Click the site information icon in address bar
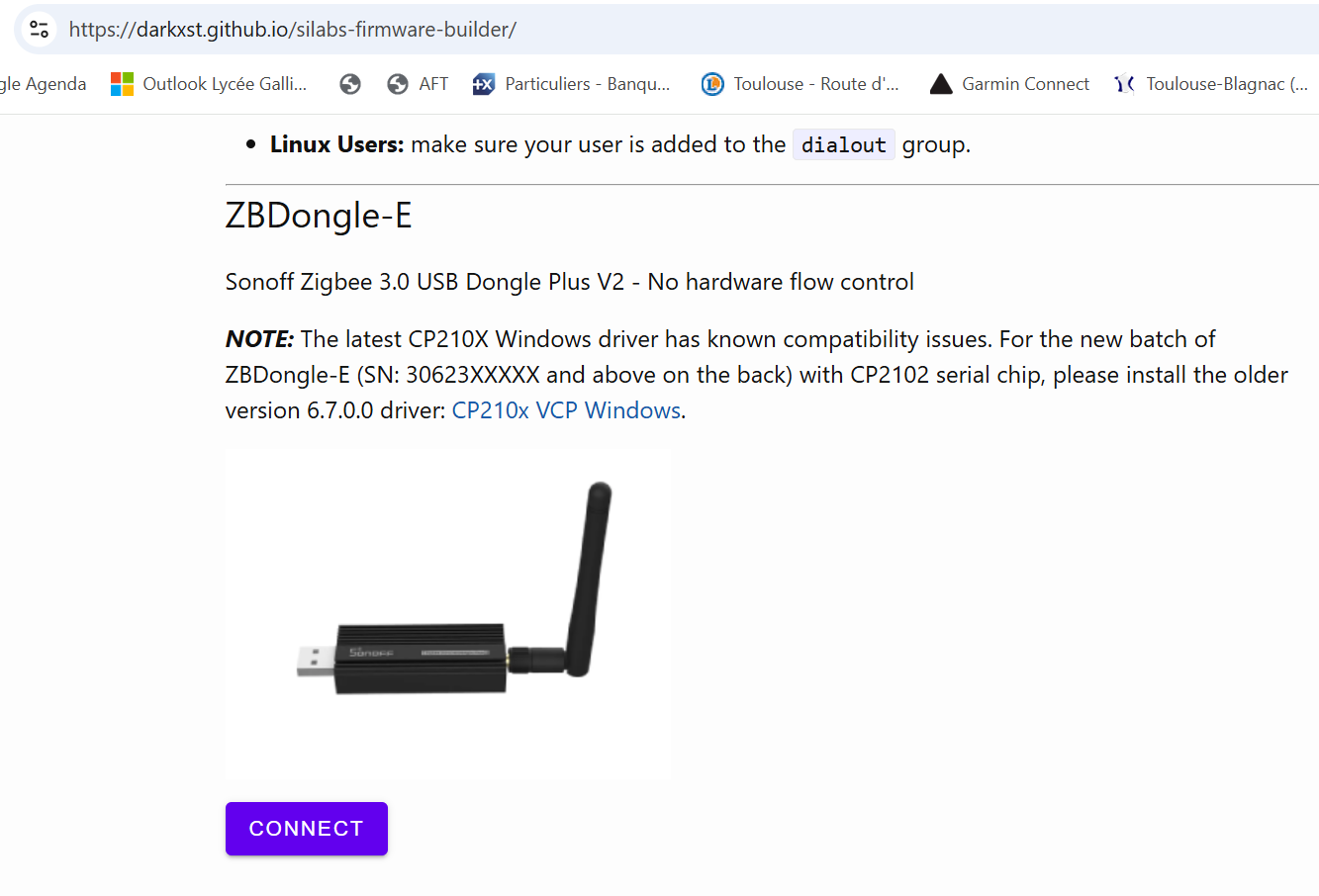 [x=39, y=29]
